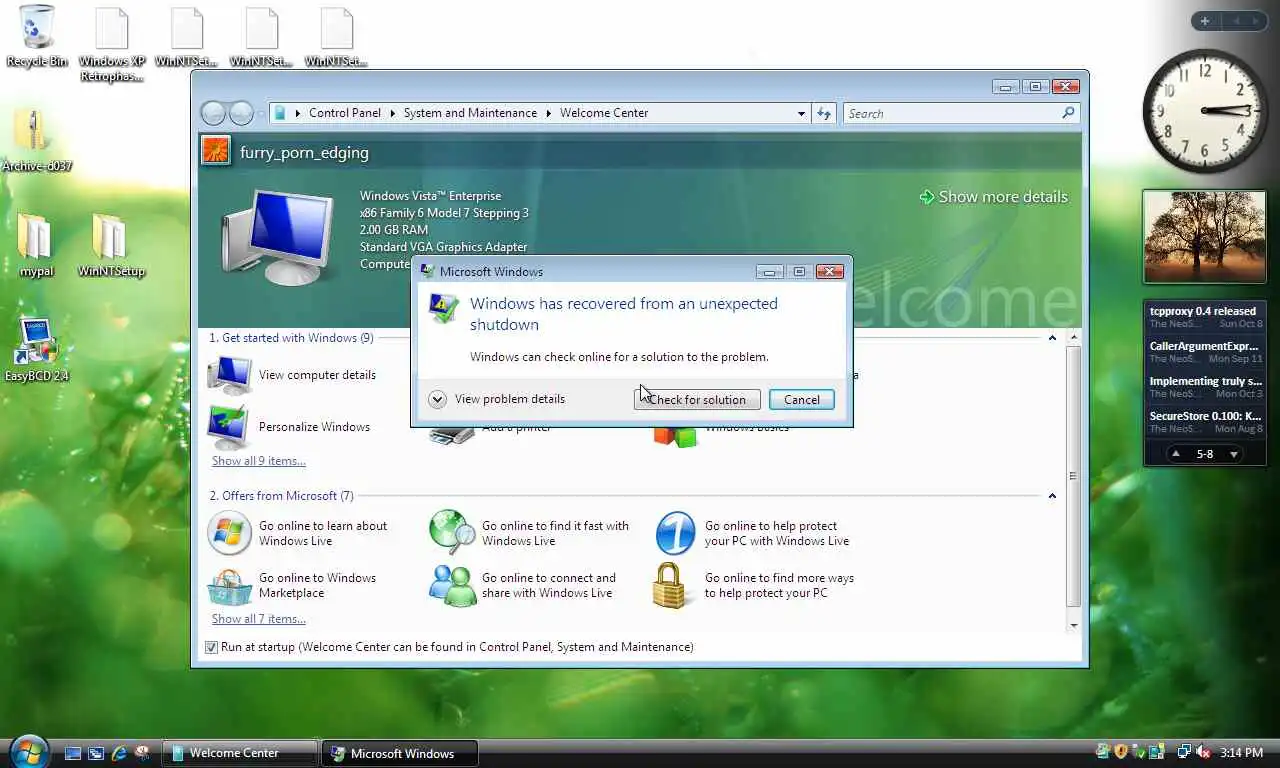Show previous feed headlines with up arrow
The height and width of the screenshot is (768, 1280).
point(1176,454)
